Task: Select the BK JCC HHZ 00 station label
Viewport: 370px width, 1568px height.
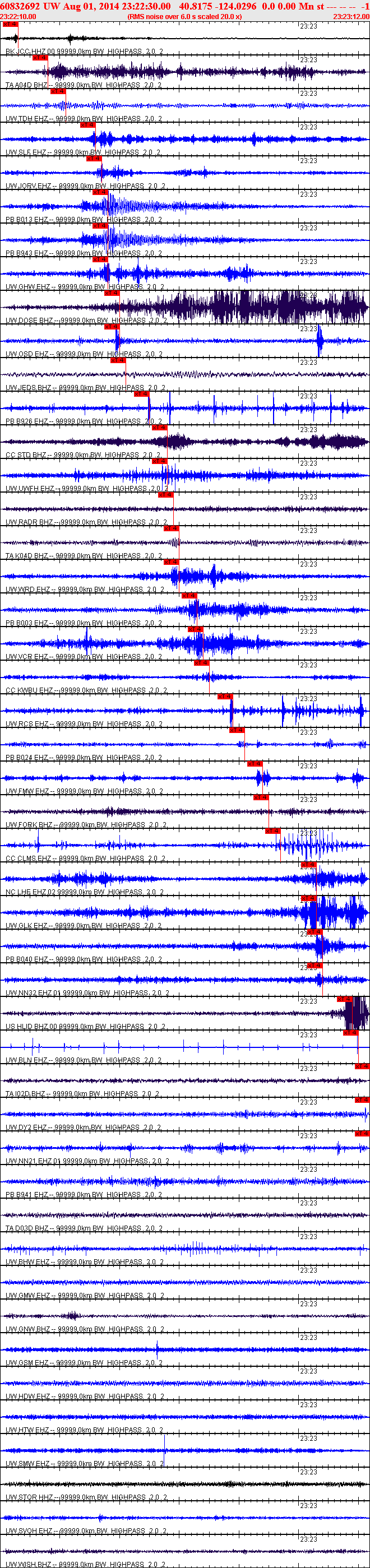Action: [x=85, y=52]
